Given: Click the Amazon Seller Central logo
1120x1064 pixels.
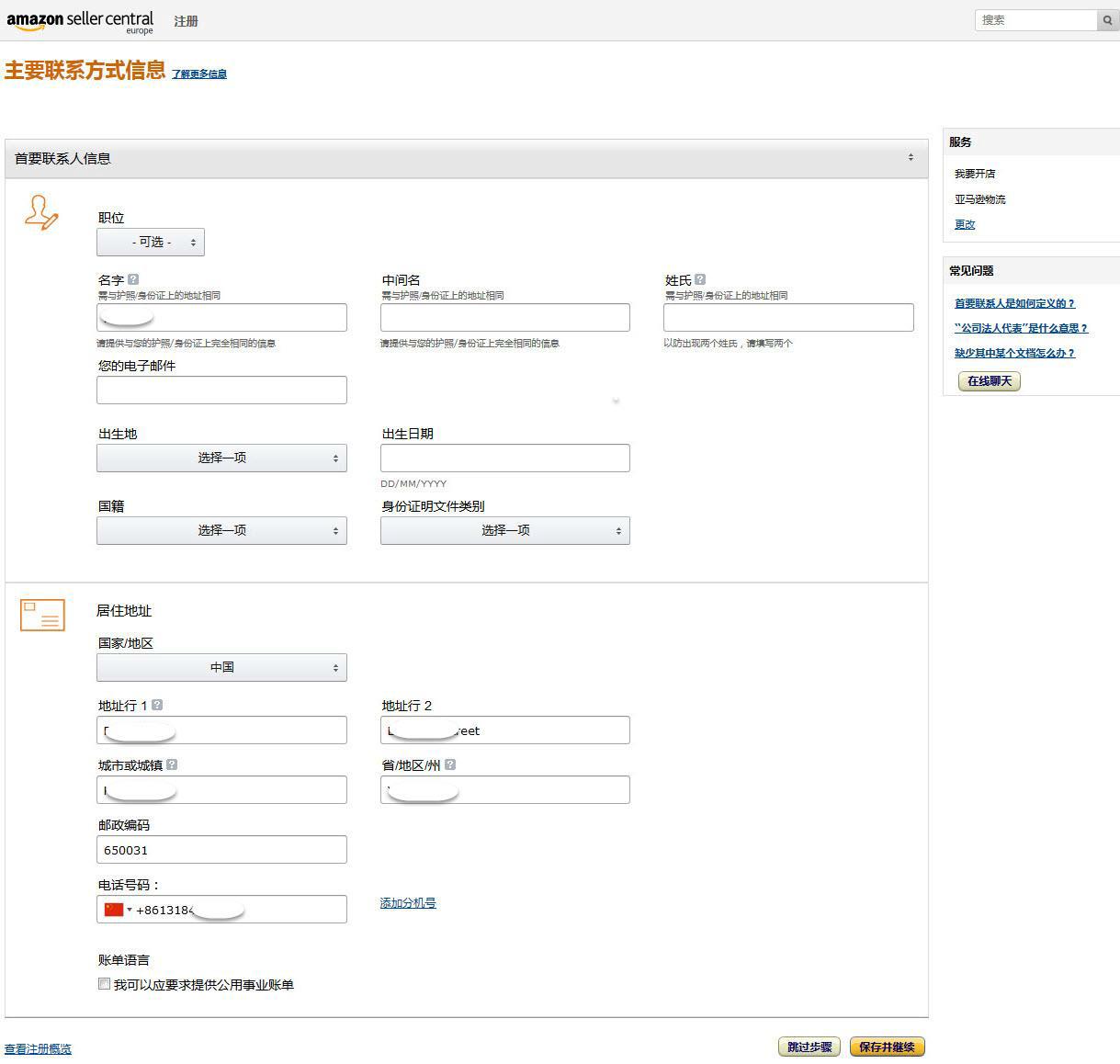Looking at the screenshot, I should tap(80, 19).
